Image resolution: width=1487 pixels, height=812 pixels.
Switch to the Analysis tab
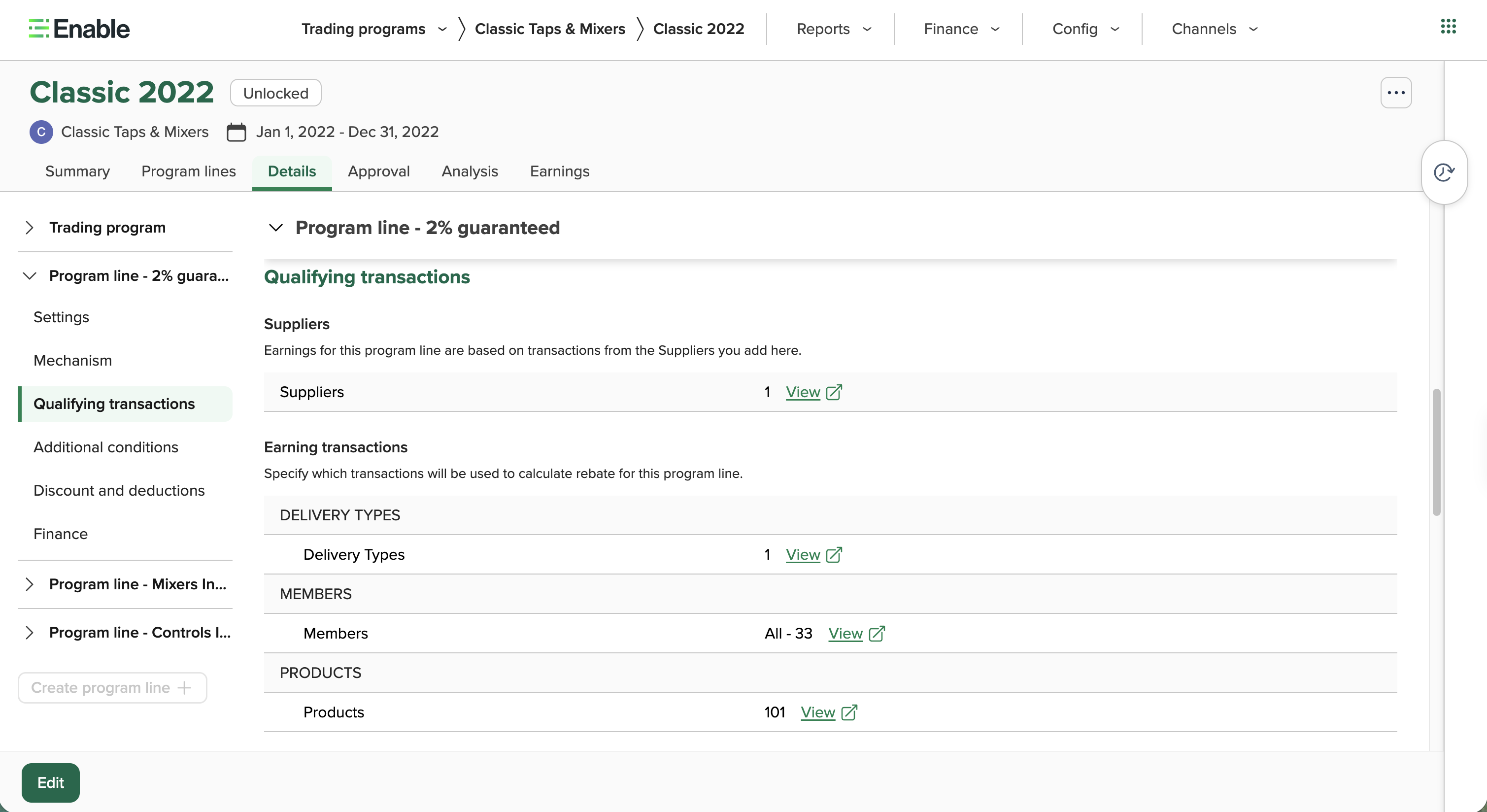469,171
